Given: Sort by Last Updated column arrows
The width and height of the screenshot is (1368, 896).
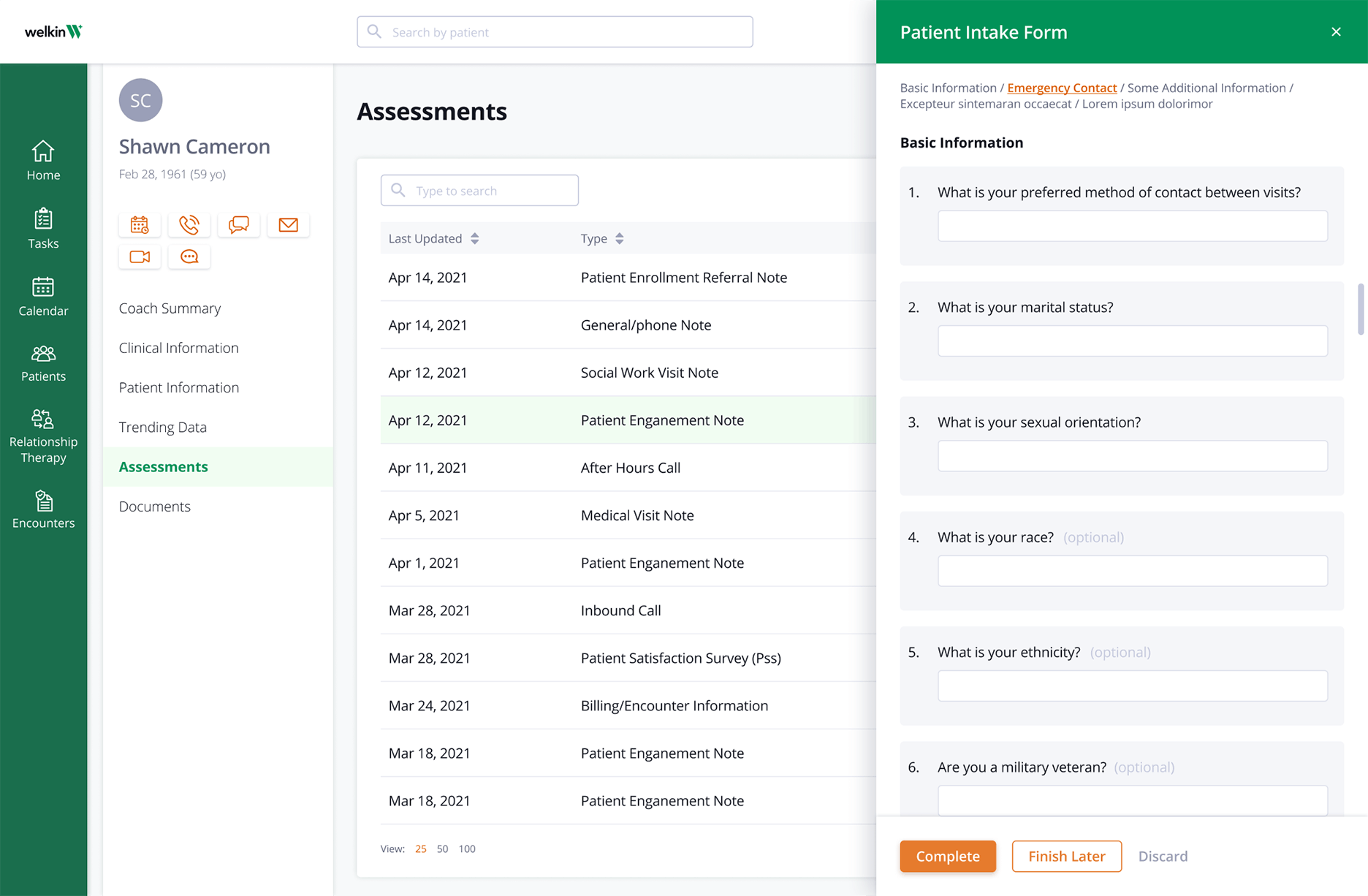Looking at the screenshot, I should coord(475,238).
